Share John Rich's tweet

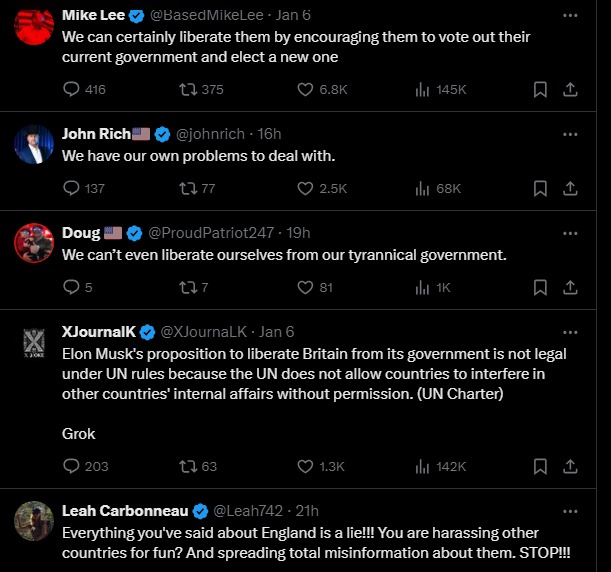point(570,188)
